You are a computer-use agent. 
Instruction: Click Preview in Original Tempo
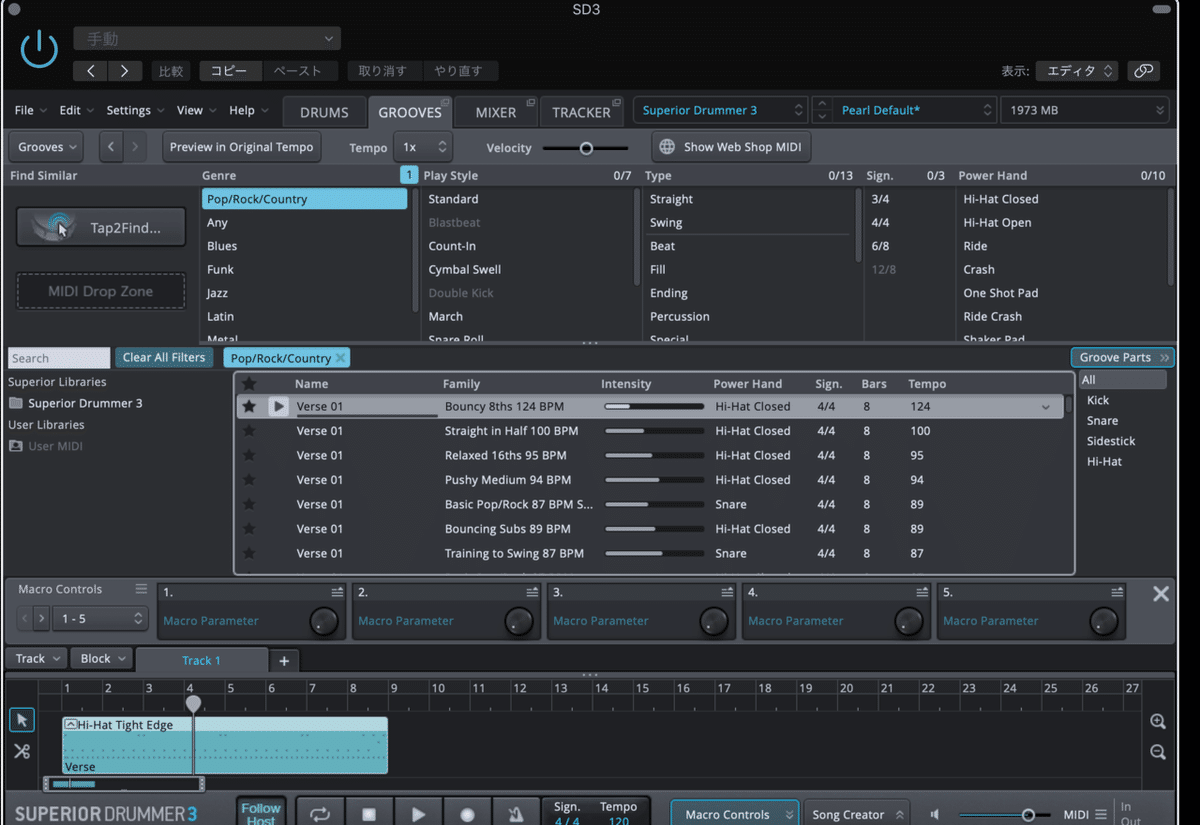(241, 146)
